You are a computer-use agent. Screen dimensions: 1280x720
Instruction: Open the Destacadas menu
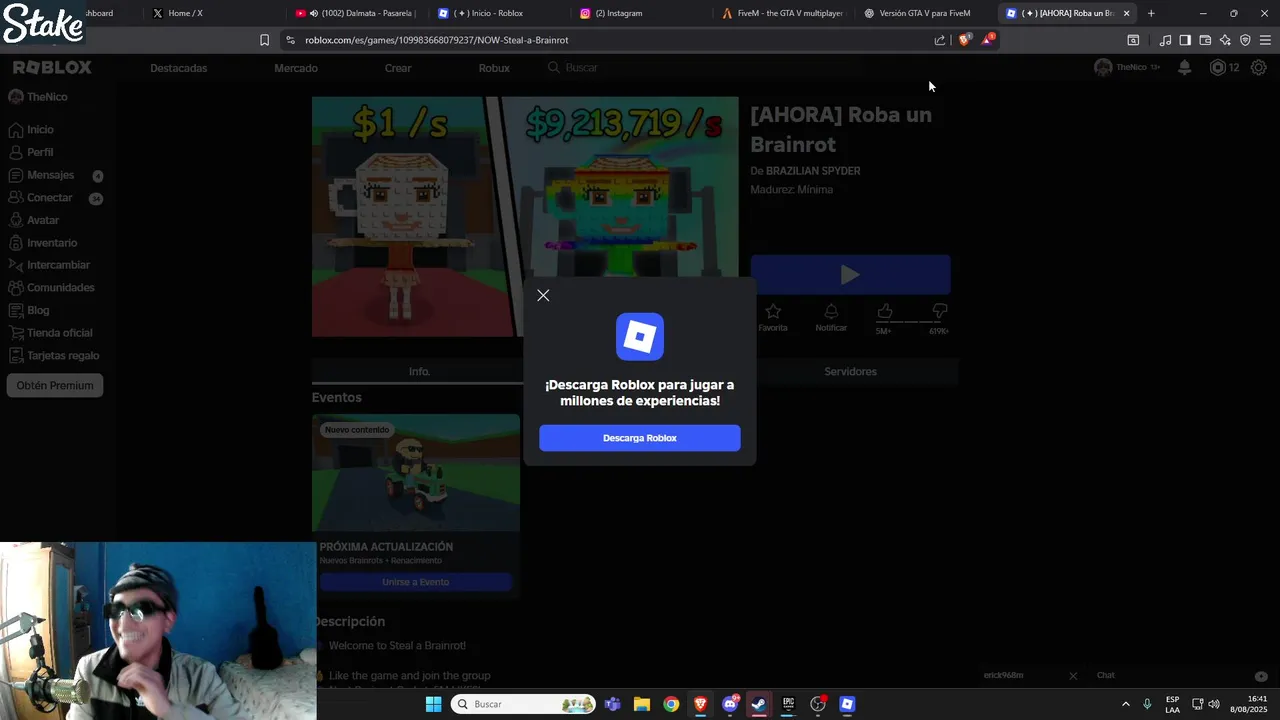[179, 68]
